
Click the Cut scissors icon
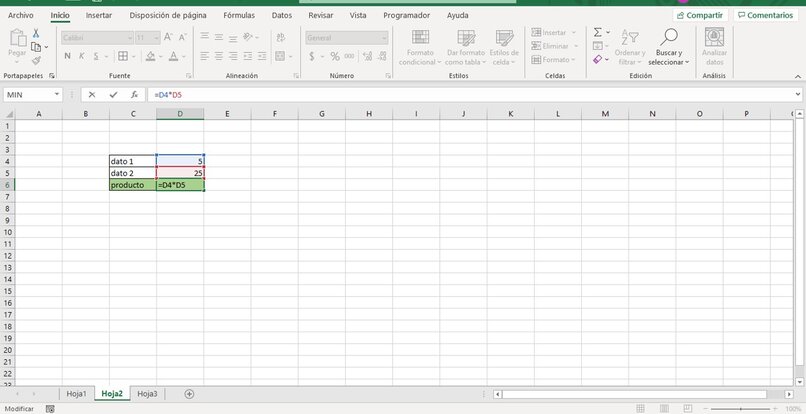coord(34,33)
